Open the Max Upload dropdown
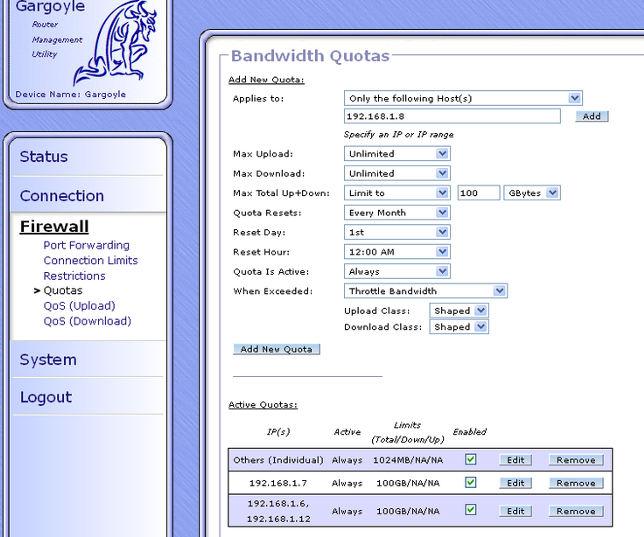This screenshot has width=644, height=537. [x=397, y=154]
